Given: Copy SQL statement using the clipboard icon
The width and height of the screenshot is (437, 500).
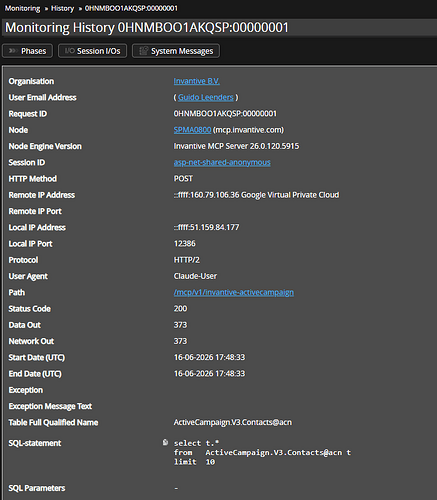Looking at the screenshot, I should point(165,442).
